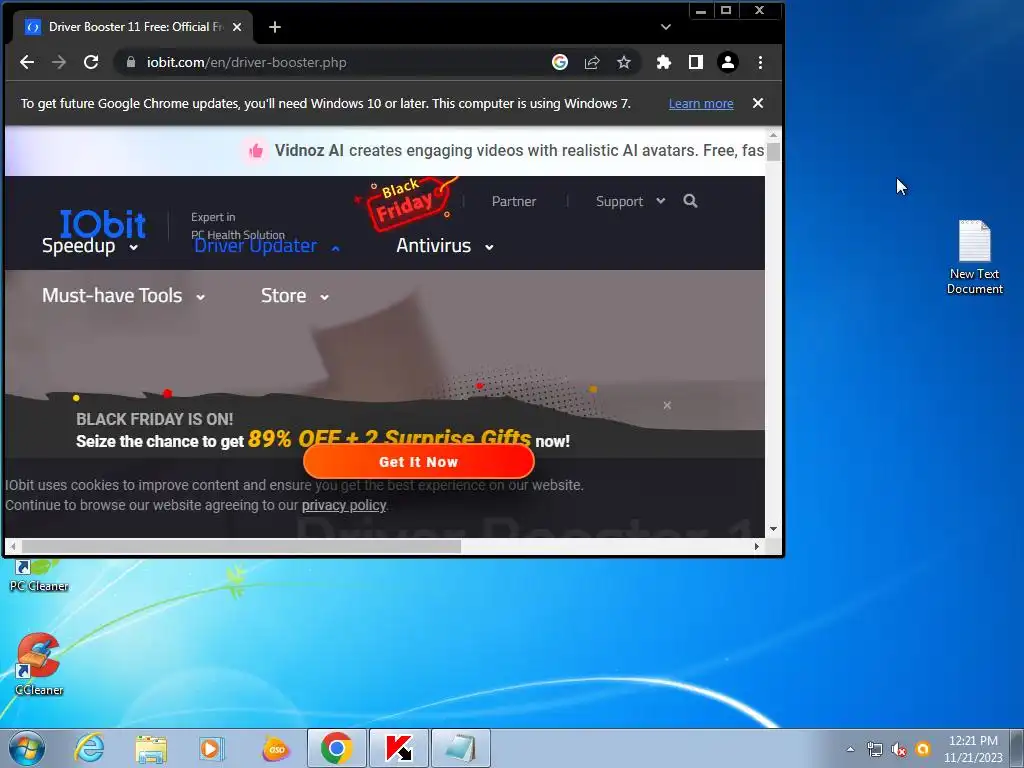Open Chrome extensions puzzle icon
The width and height of the screenshot is (1024, 768).
pos(664,62)
